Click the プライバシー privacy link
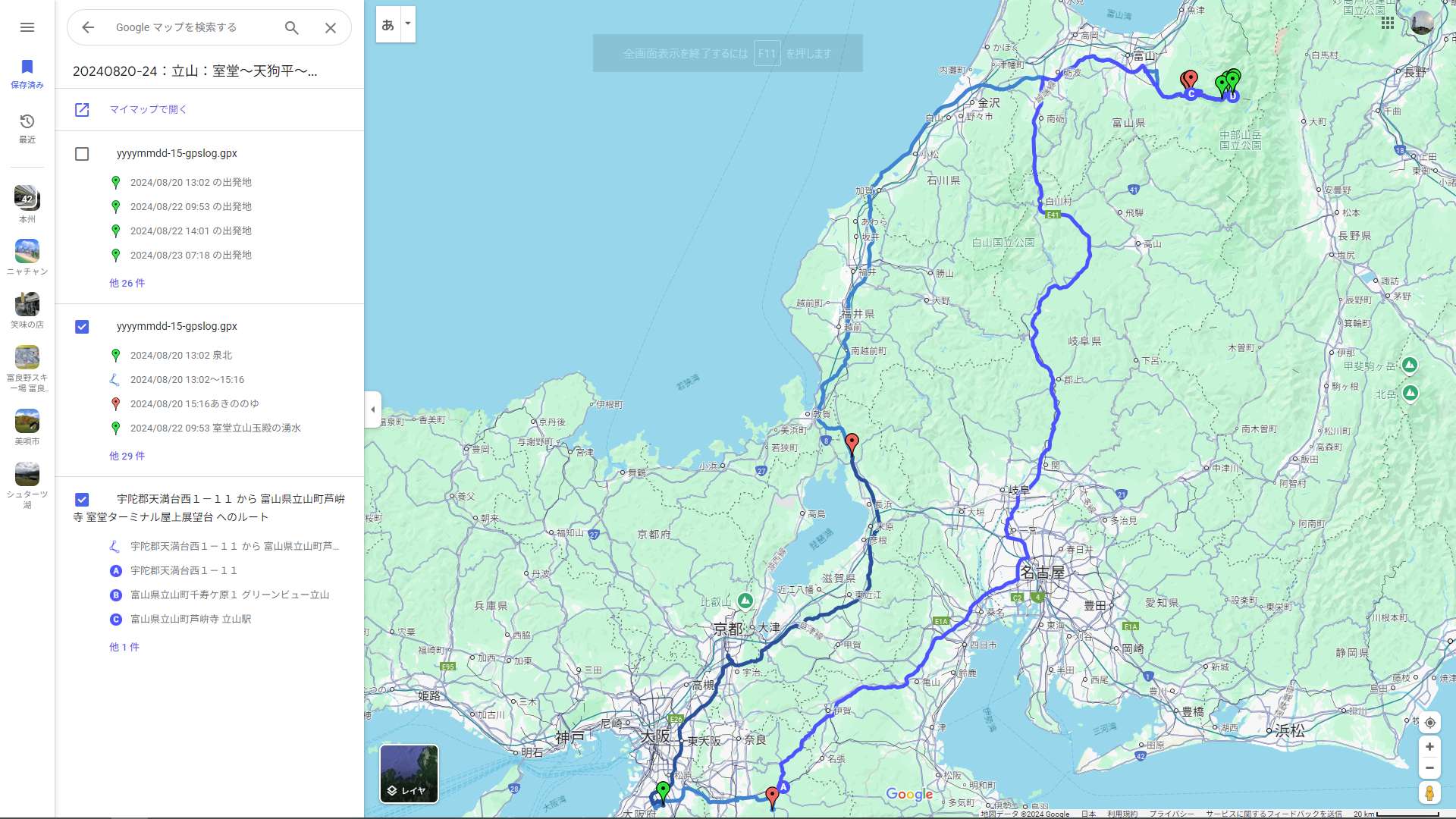The width and height of the screenshot is (1456, 819). (1172, 814)
